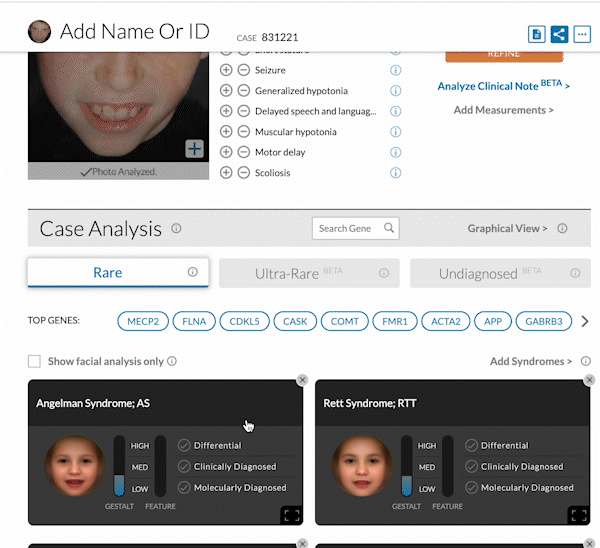Viewport: 600px width, 548px height.
Task: Open Analyze Clinical Note link
Action: 502,86
